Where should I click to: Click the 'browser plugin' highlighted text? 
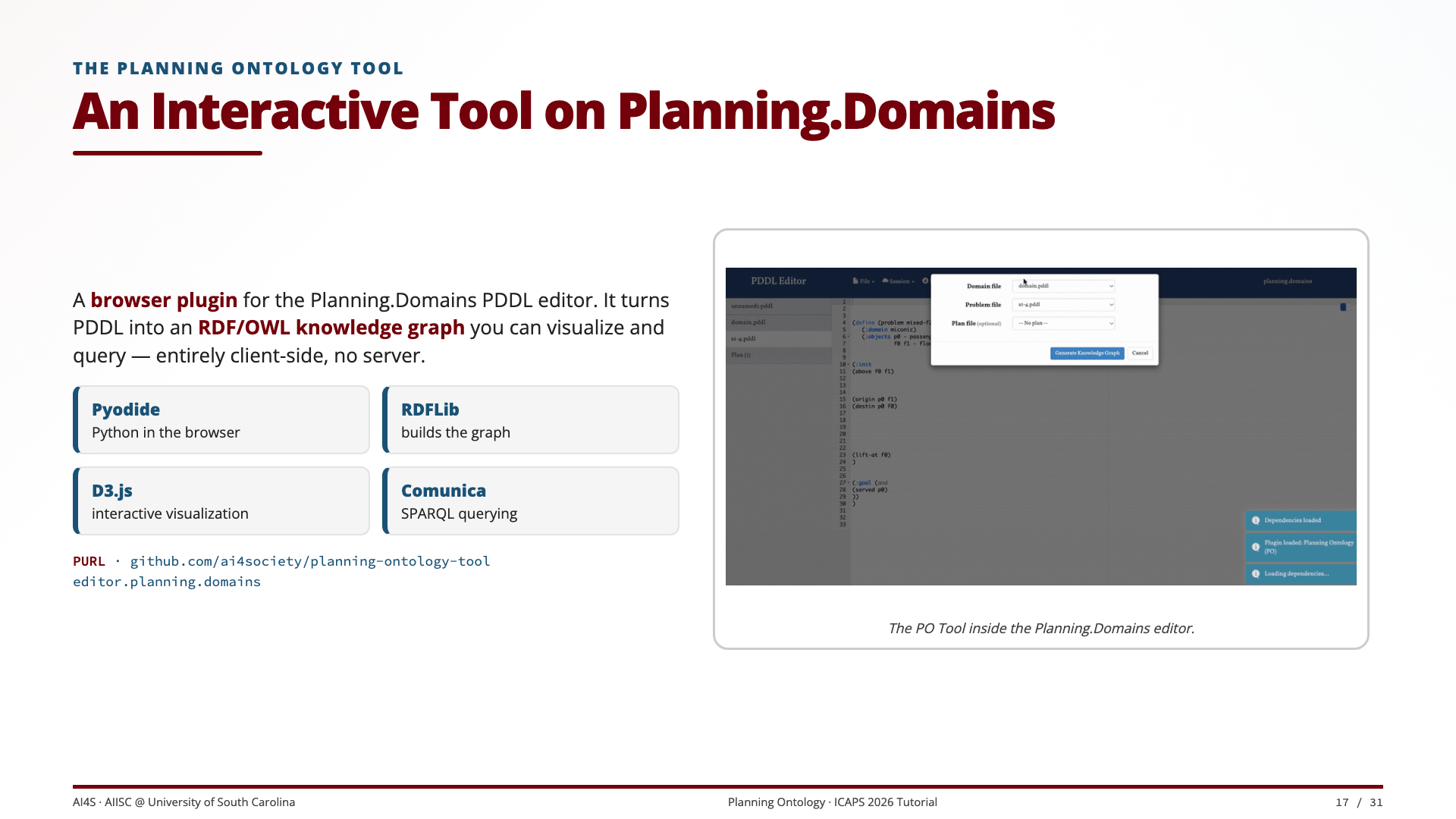coord(164,300)
